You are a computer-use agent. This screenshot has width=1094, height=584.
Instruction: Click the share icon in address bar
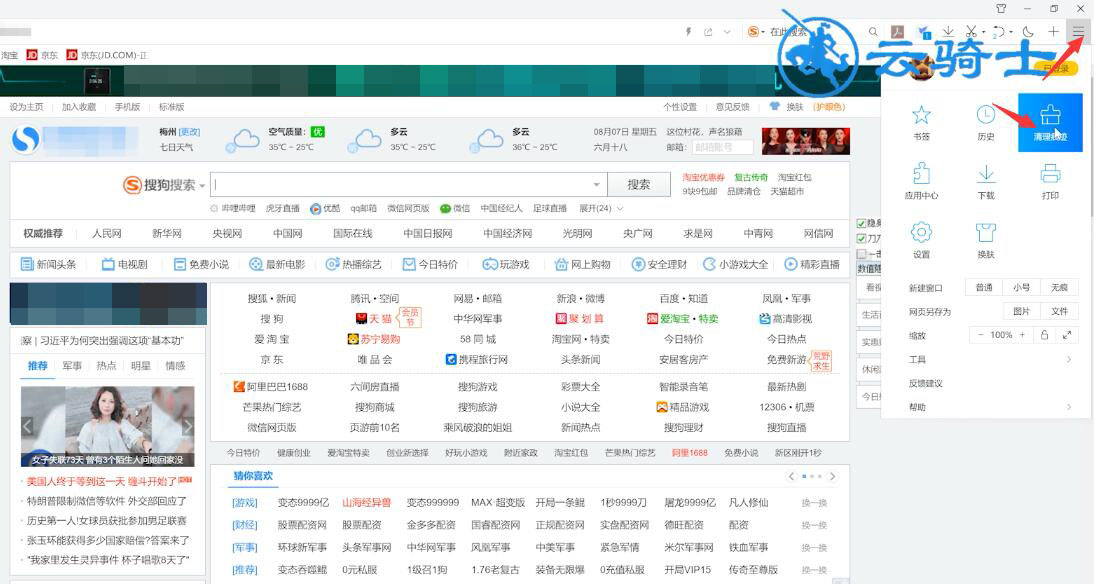pyautogui.click(x=708, y=31)
